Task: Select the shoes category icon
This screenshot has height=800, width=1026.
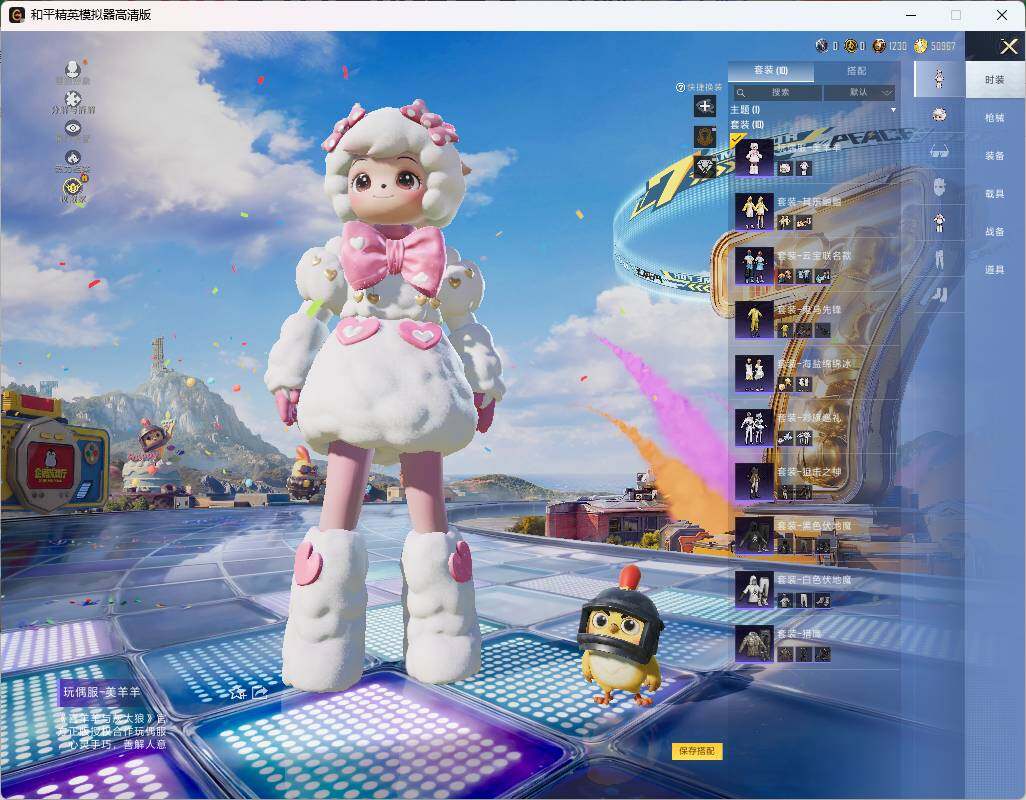Action: tap(939, 294)
